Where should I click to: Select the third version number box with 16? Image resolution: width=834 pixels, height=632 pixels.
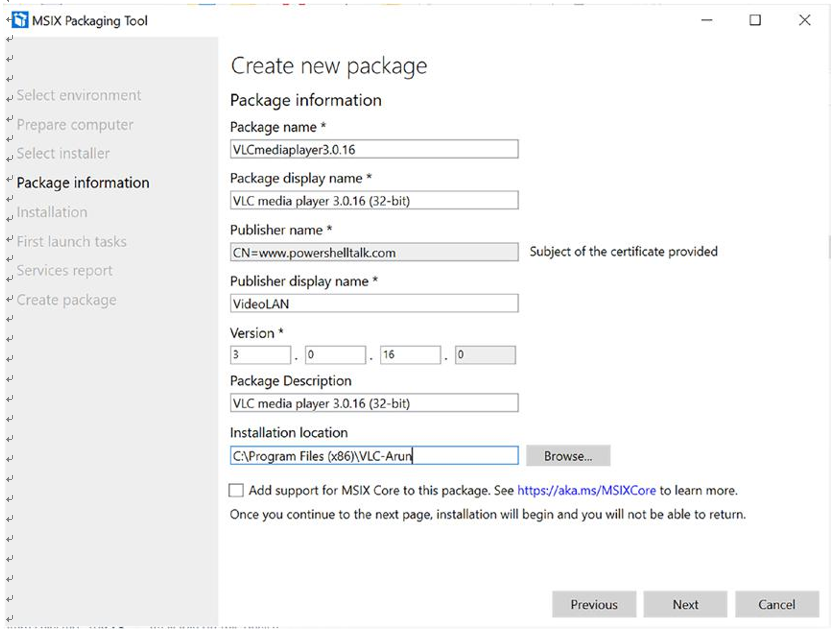410,355
